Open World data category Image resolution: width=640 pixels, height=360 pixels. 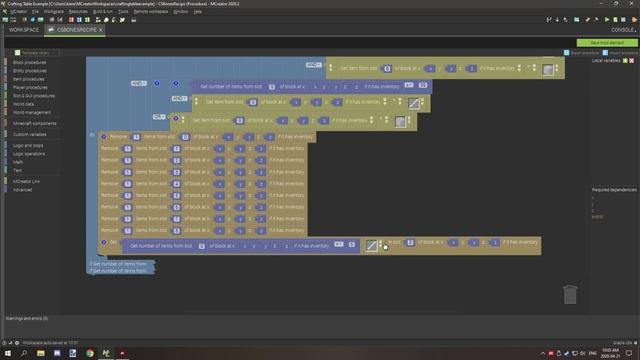23,104
